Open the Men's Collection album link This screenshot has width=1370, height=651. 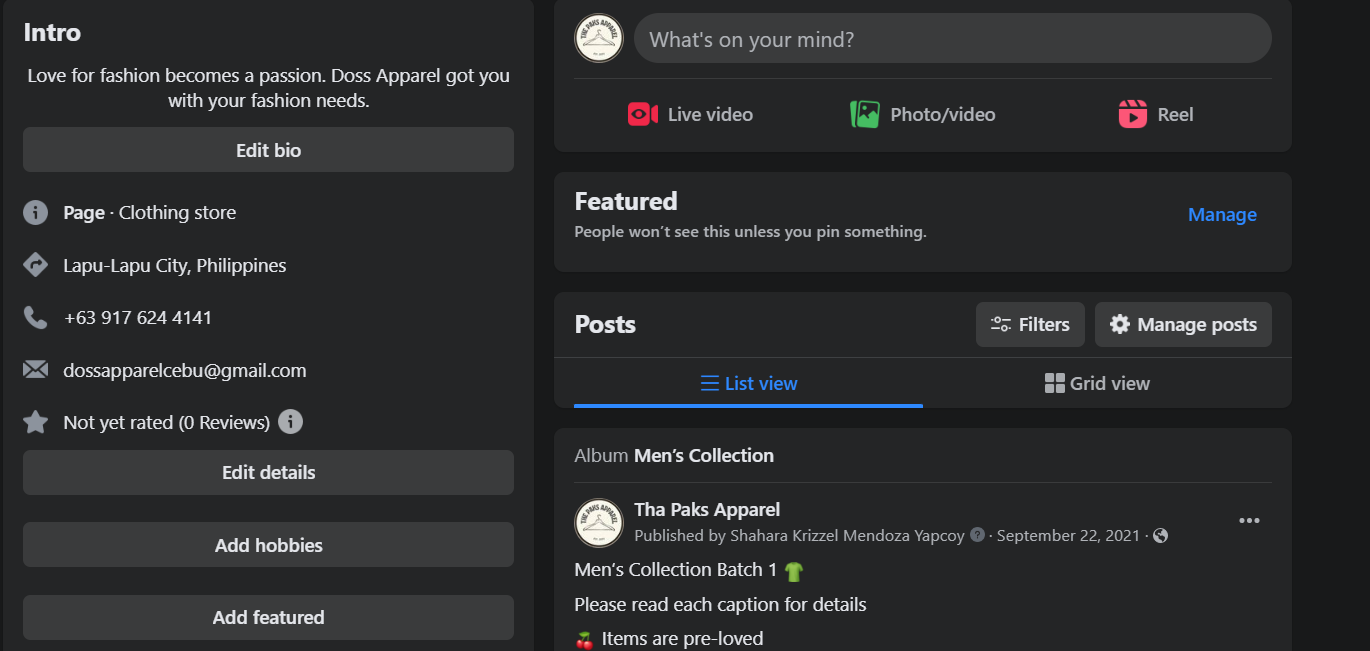[x=704, y=456]
